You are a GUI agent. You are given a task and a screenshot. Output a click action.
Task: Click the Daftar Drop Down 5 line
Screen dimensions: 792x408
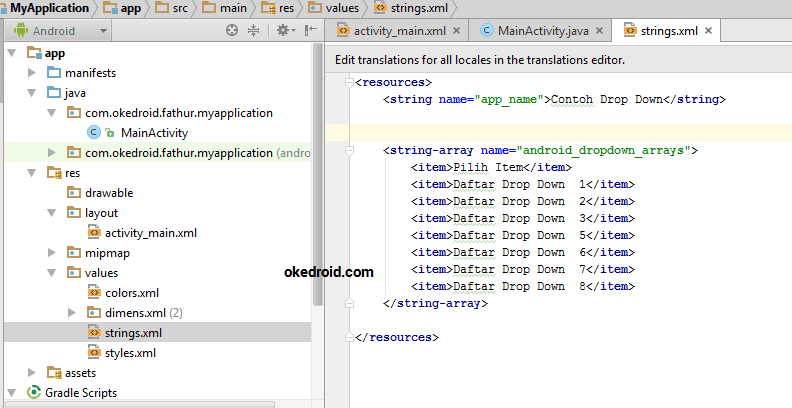click(x=523, y=235)
